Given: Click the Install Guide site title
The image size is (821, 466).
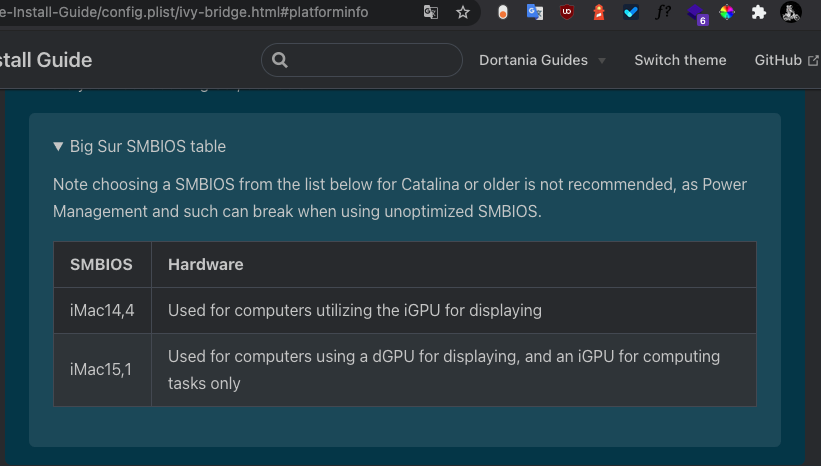Looking at the screenshot, I should tap(46, 60).
